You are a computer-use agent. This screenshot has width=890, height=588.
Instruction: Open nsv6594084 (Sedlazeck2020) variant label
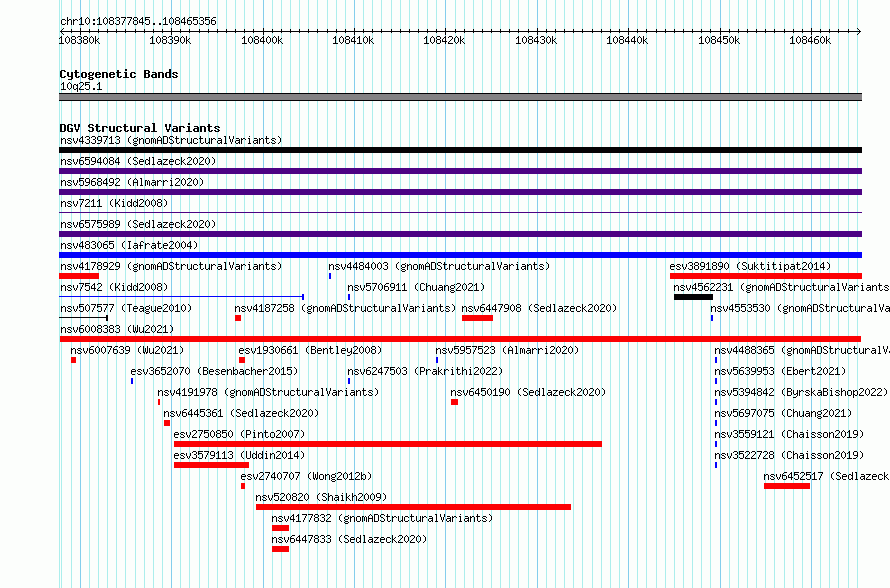point(138,161)
